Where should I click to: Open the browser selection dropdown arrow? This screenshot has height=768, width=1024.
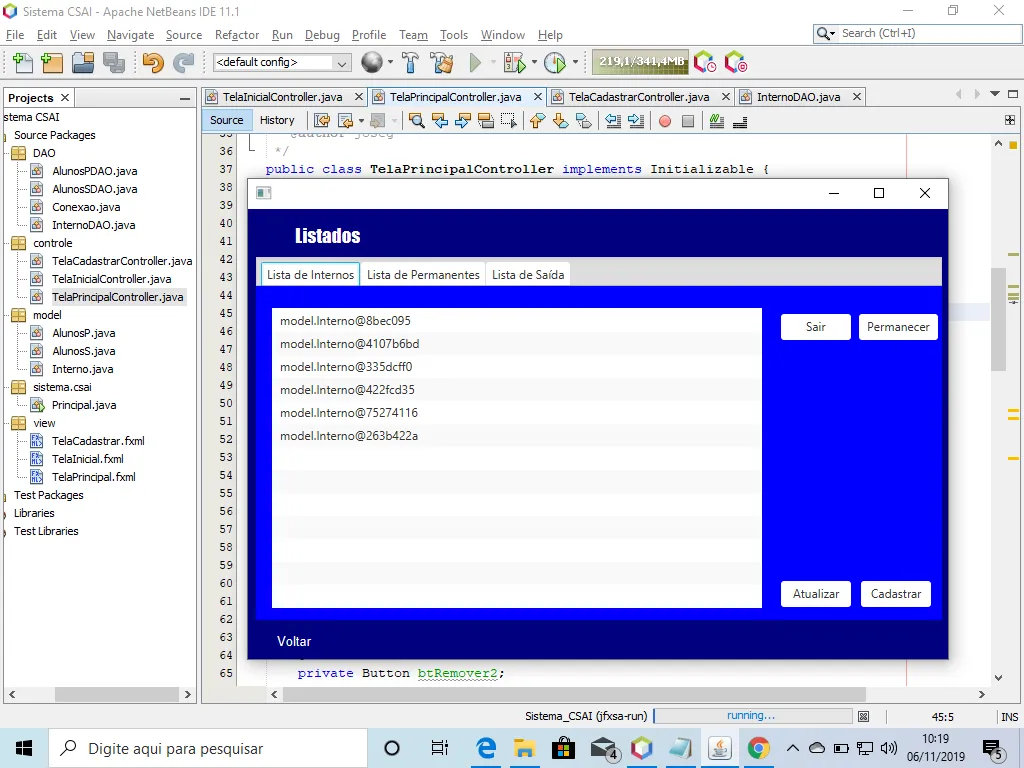391,63
